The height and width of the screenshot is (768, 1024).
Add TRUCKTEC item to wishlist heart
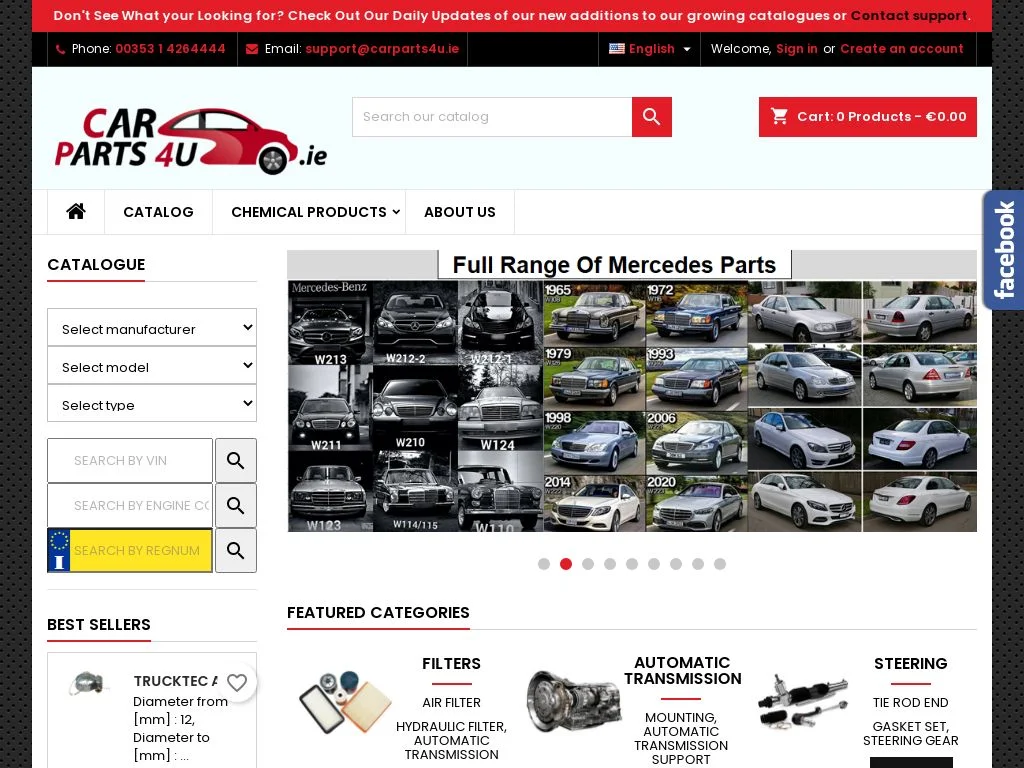click(x=236, y=682)
